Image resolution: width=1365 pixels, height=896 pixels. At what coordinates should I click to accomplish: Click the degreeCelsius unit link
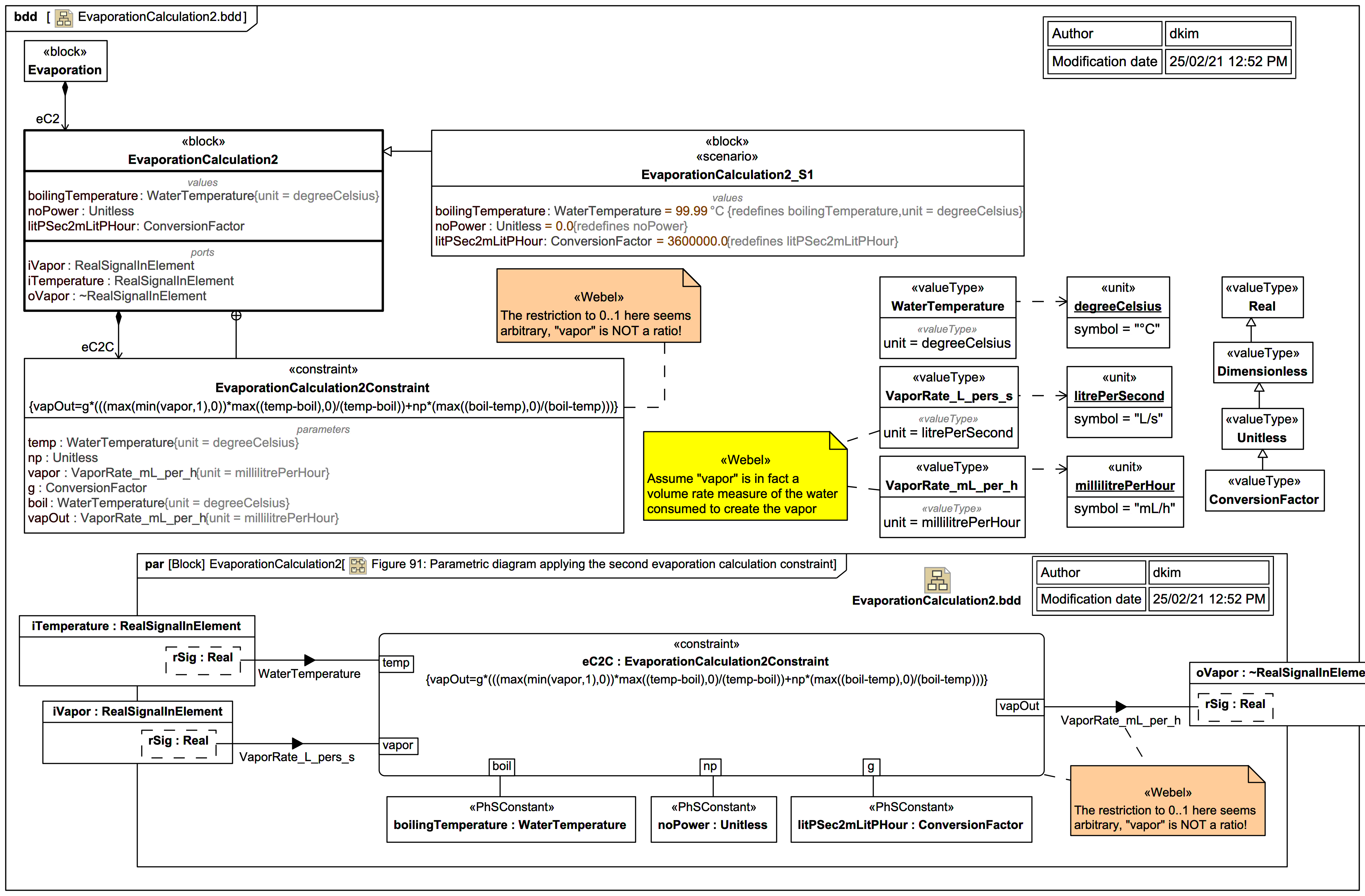point(1117,306)
